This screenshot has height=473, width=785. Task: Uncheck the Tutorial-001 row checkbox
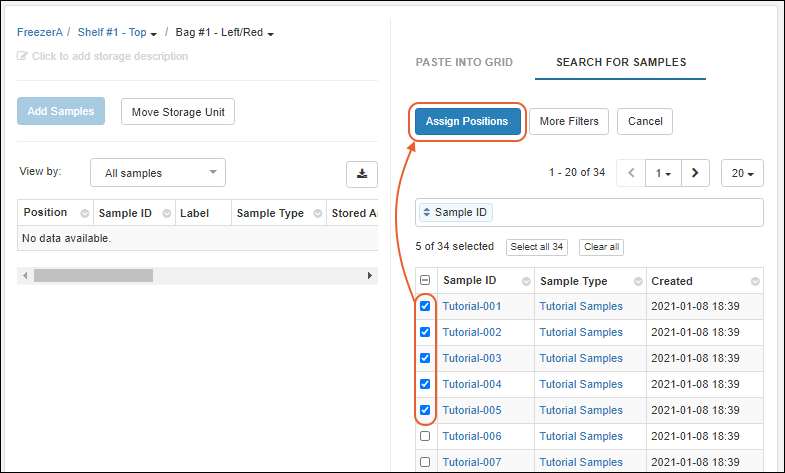pyautogui.click(x=425, y=306)
